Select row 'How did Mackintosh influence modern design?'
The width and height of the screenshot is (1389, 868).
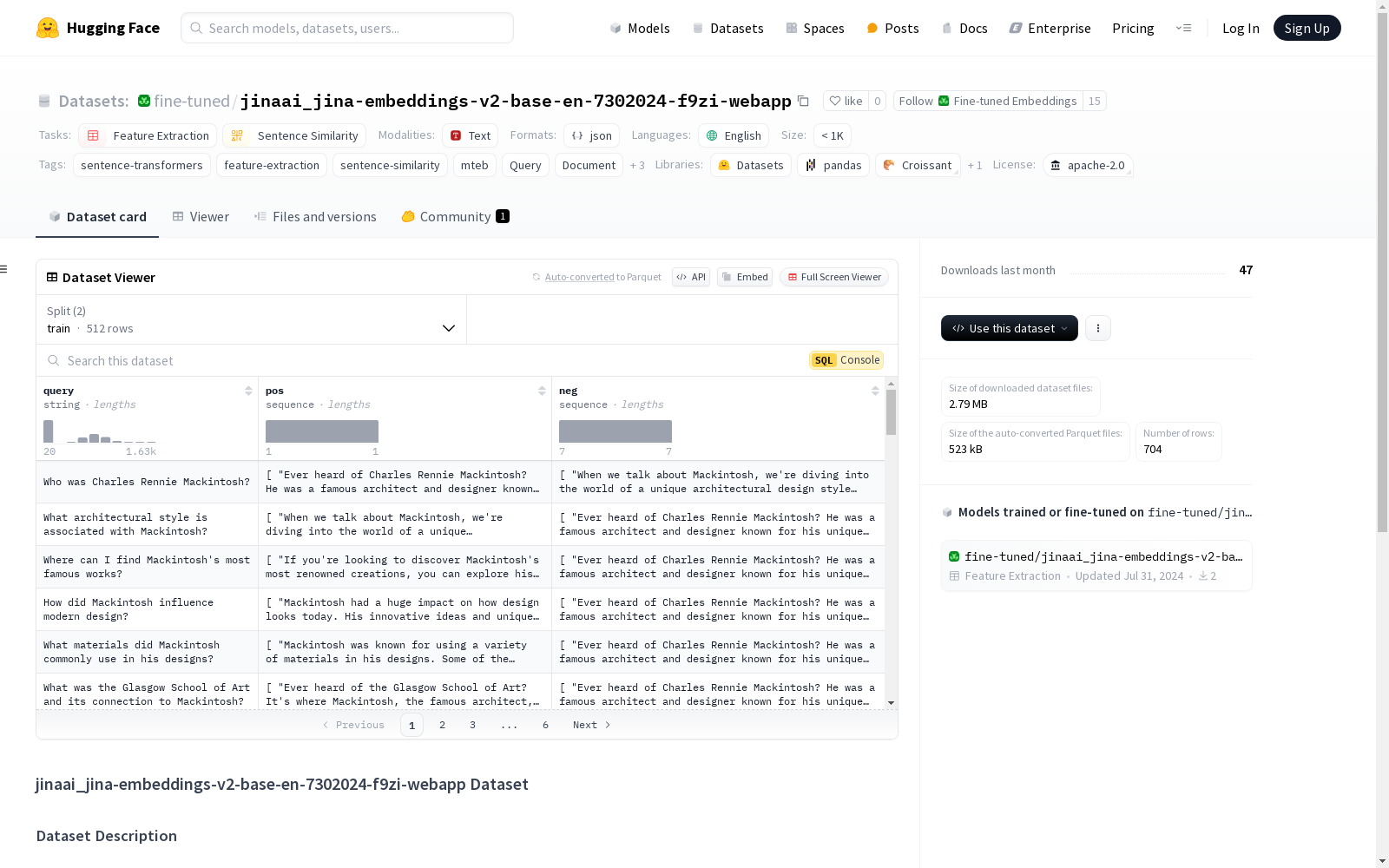click(x=460, y=609)
